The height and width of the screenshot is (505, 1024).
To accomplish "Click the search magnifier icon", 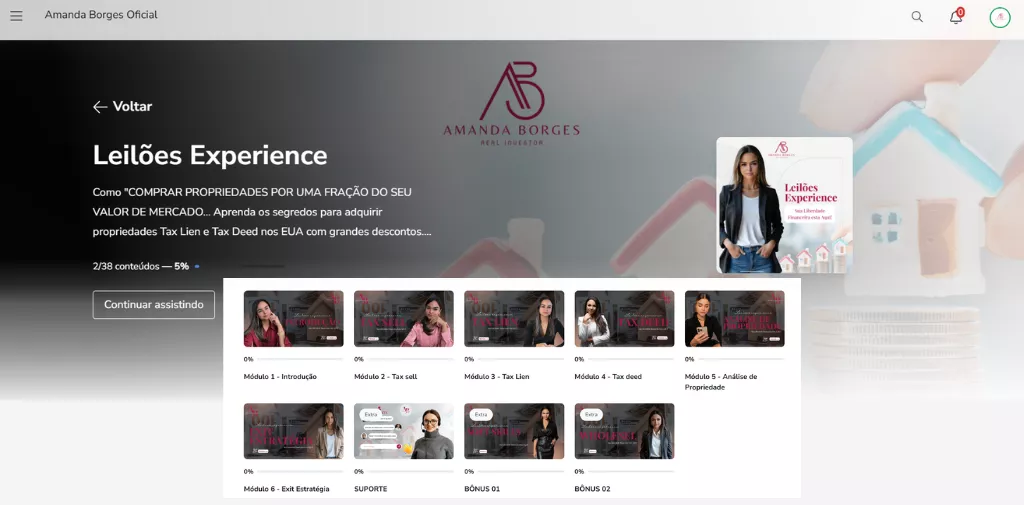I will point(917,17).
